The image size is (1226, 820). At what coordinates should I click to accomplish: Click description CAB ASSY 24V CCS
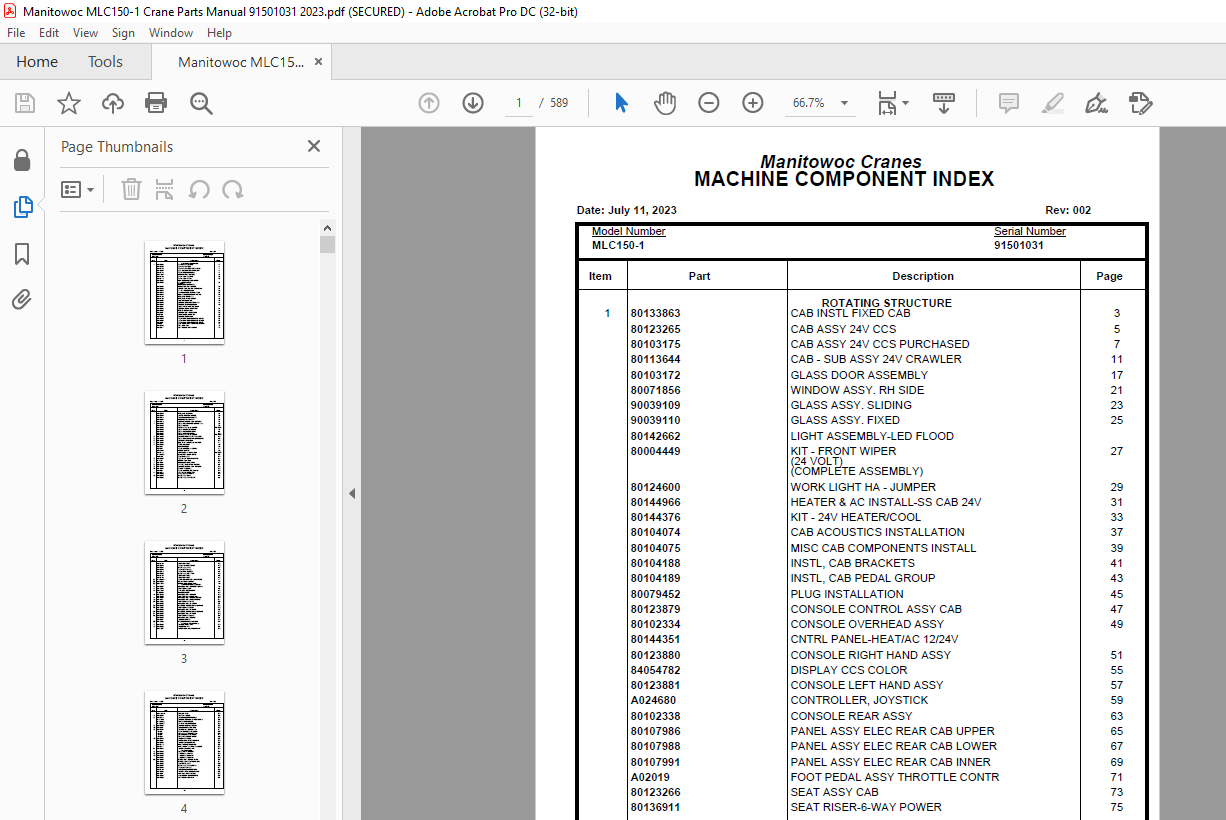[x=843, y=329]
